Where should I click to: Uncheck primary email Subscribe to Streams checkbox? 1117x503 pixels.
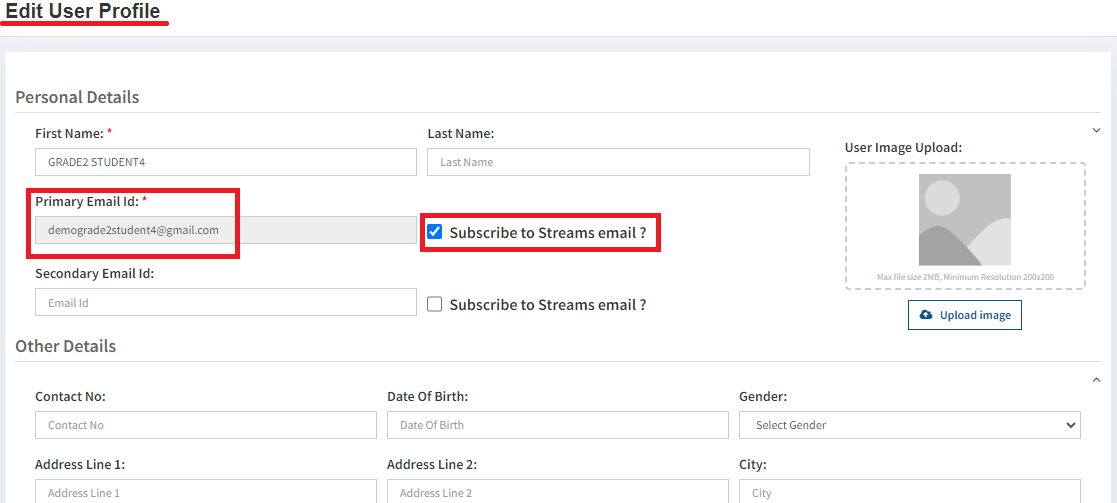coord(435,232)
